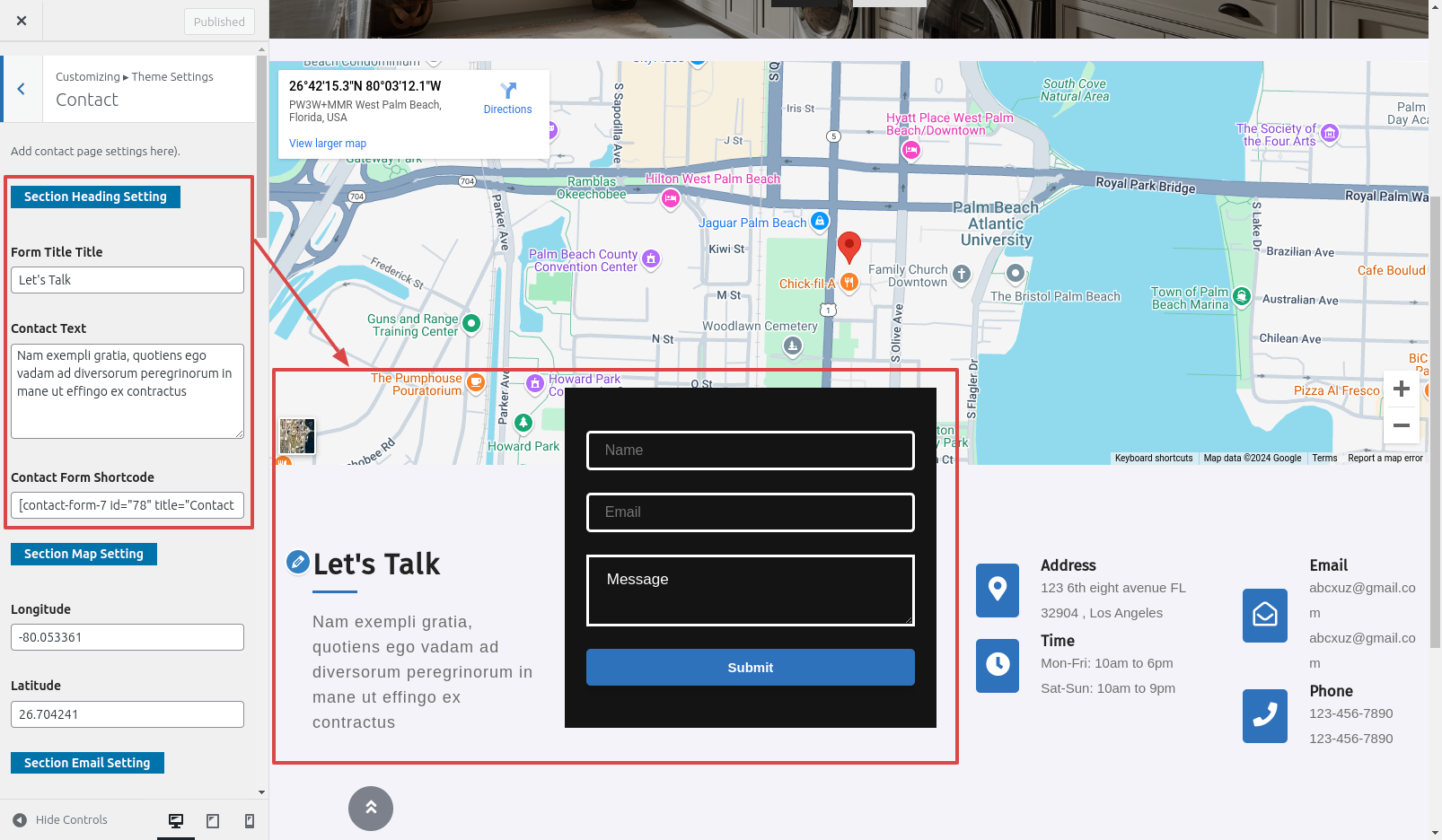Switch to mobile preview device icon
The height and width of the screenshot is (840, 1442).
(x=250, y=820)
